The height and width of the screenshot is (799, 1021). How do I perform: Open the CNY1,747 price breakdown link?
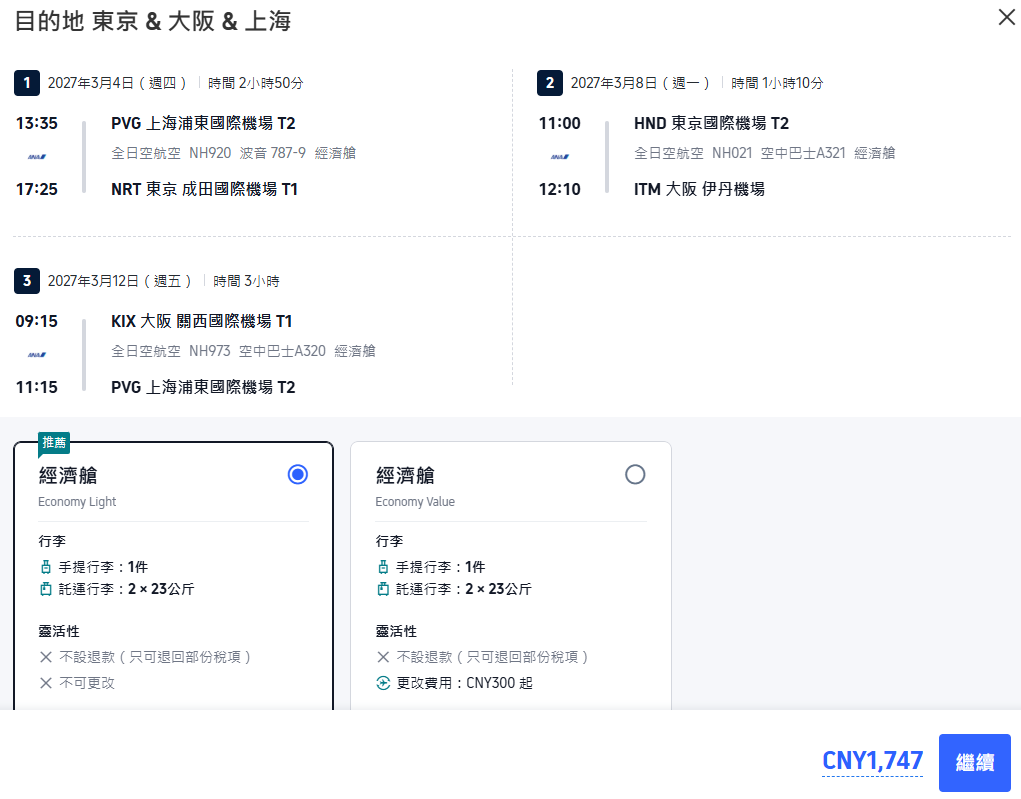tap(872, 762)
